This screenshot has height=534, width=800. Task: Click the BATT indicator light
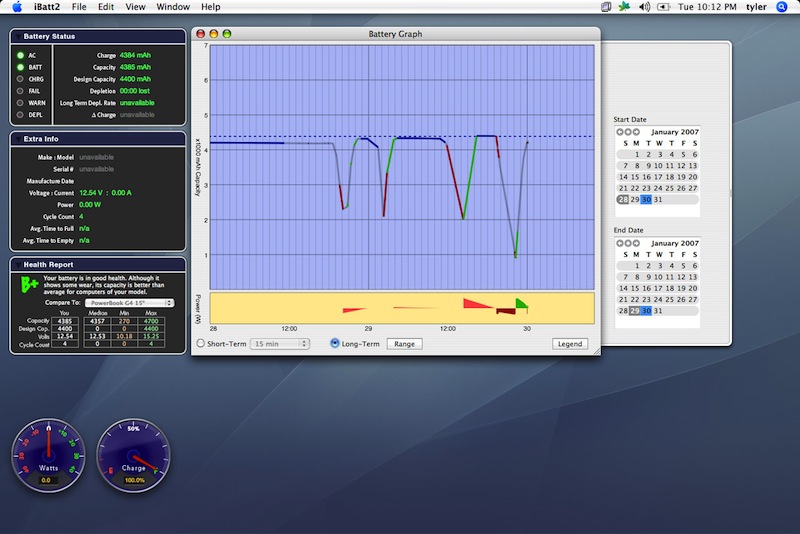(x=20, y=67)
